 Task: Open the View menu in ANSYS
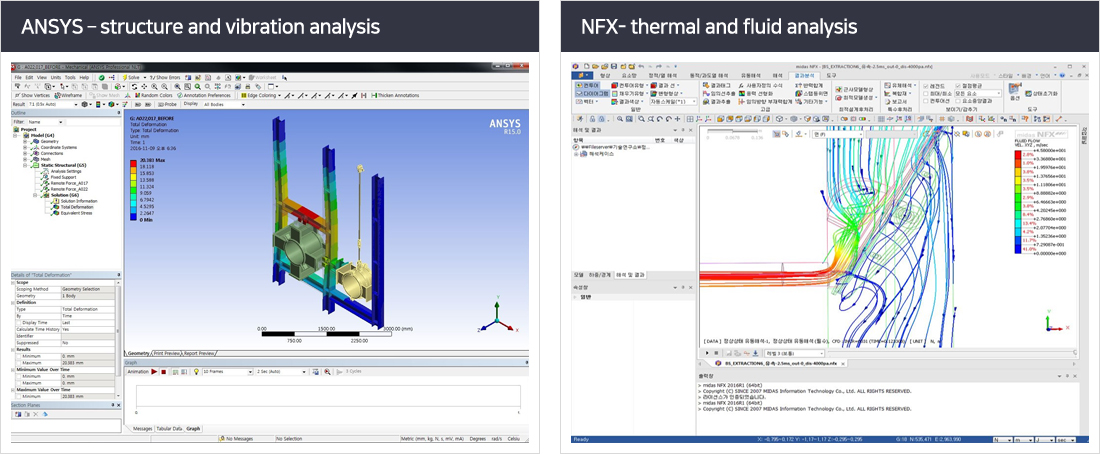point(41,77)
